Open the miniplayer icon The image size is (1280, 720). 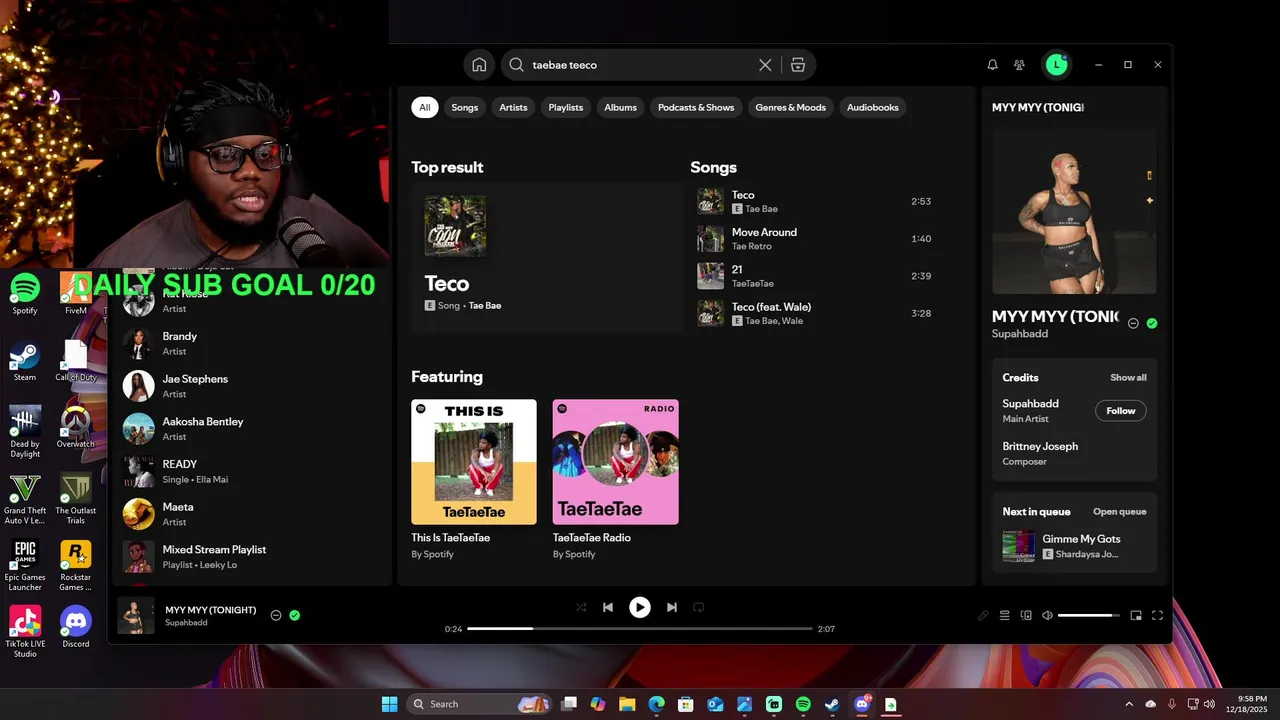click(1136, 615)
